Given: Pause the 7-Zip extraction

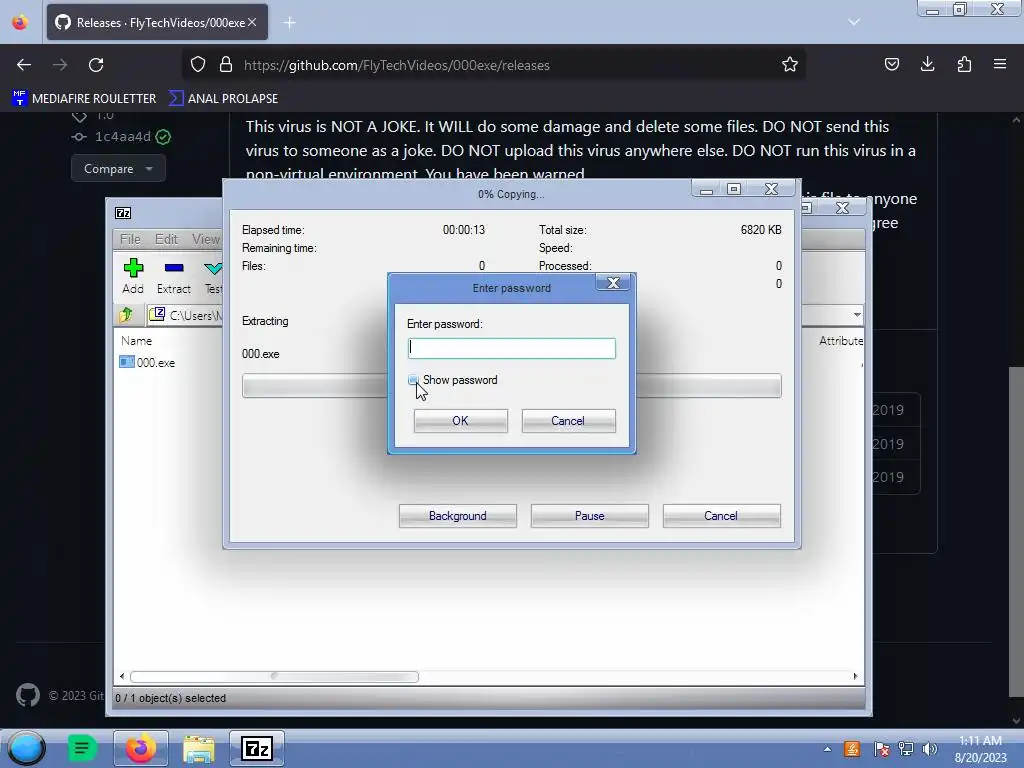Looking at the screenshot, I should [589, 515].
